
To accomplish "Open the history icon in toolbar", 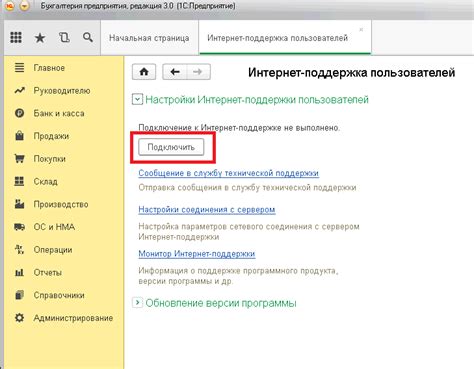I will point(64,37).
